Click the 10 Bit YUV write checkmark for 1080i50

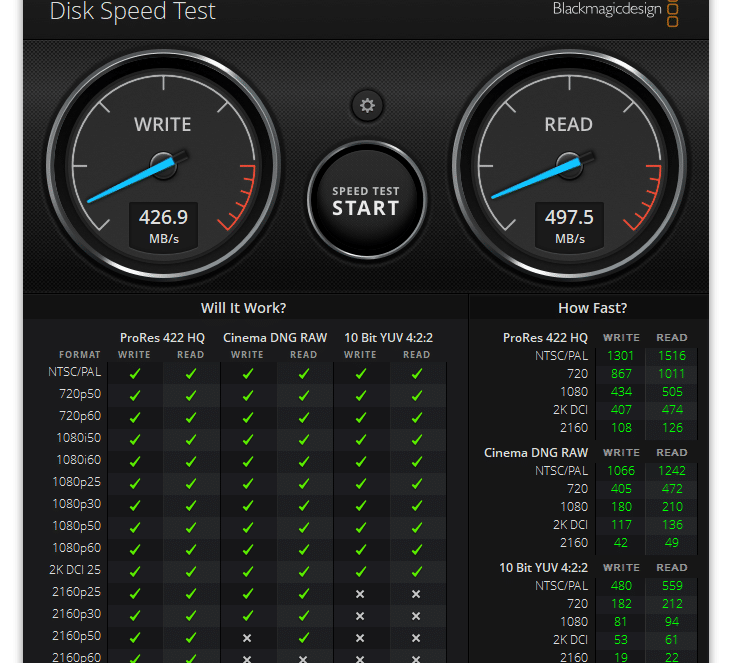(361, 440)
